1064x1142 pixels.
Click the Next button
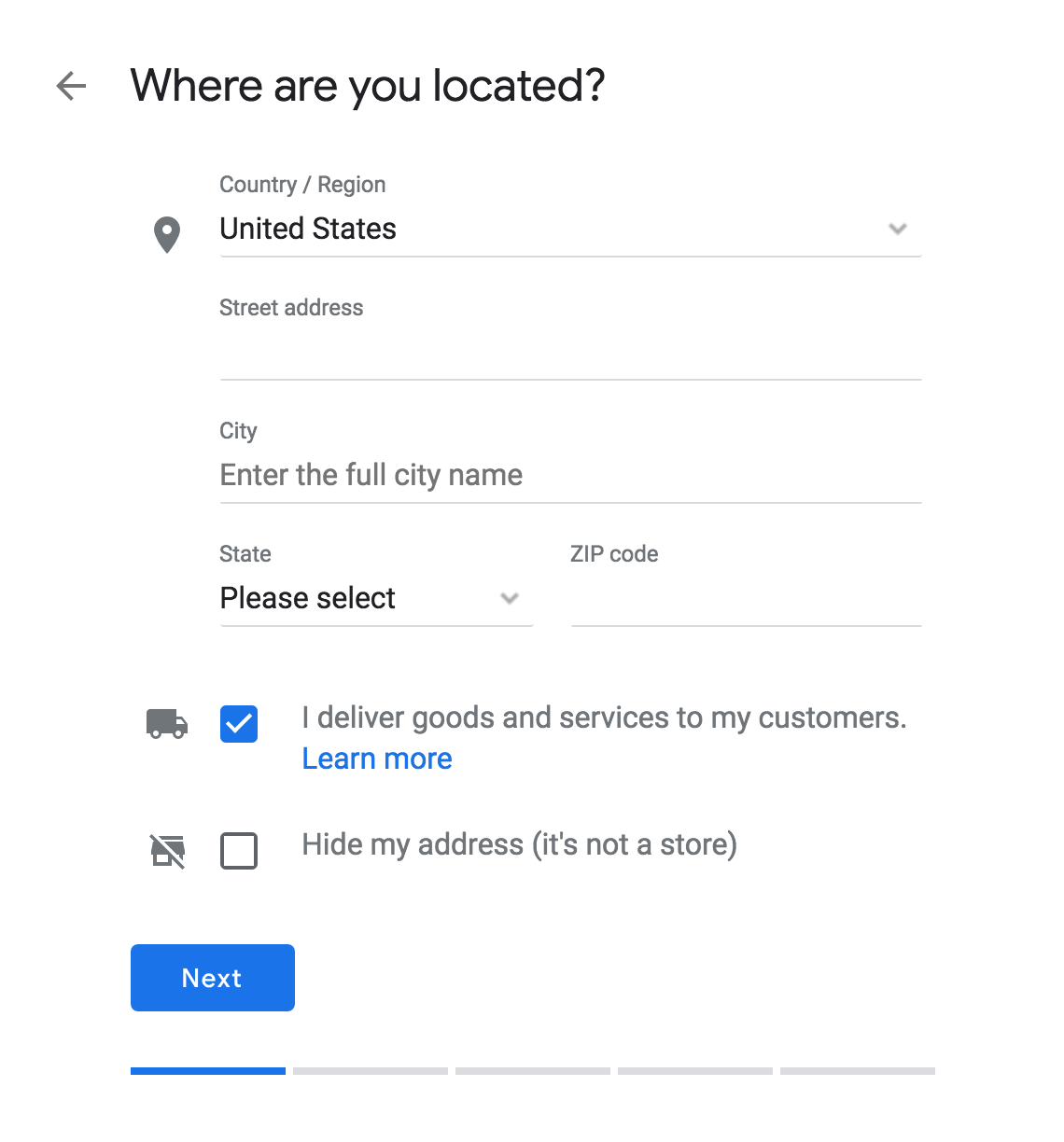[213, 978]
